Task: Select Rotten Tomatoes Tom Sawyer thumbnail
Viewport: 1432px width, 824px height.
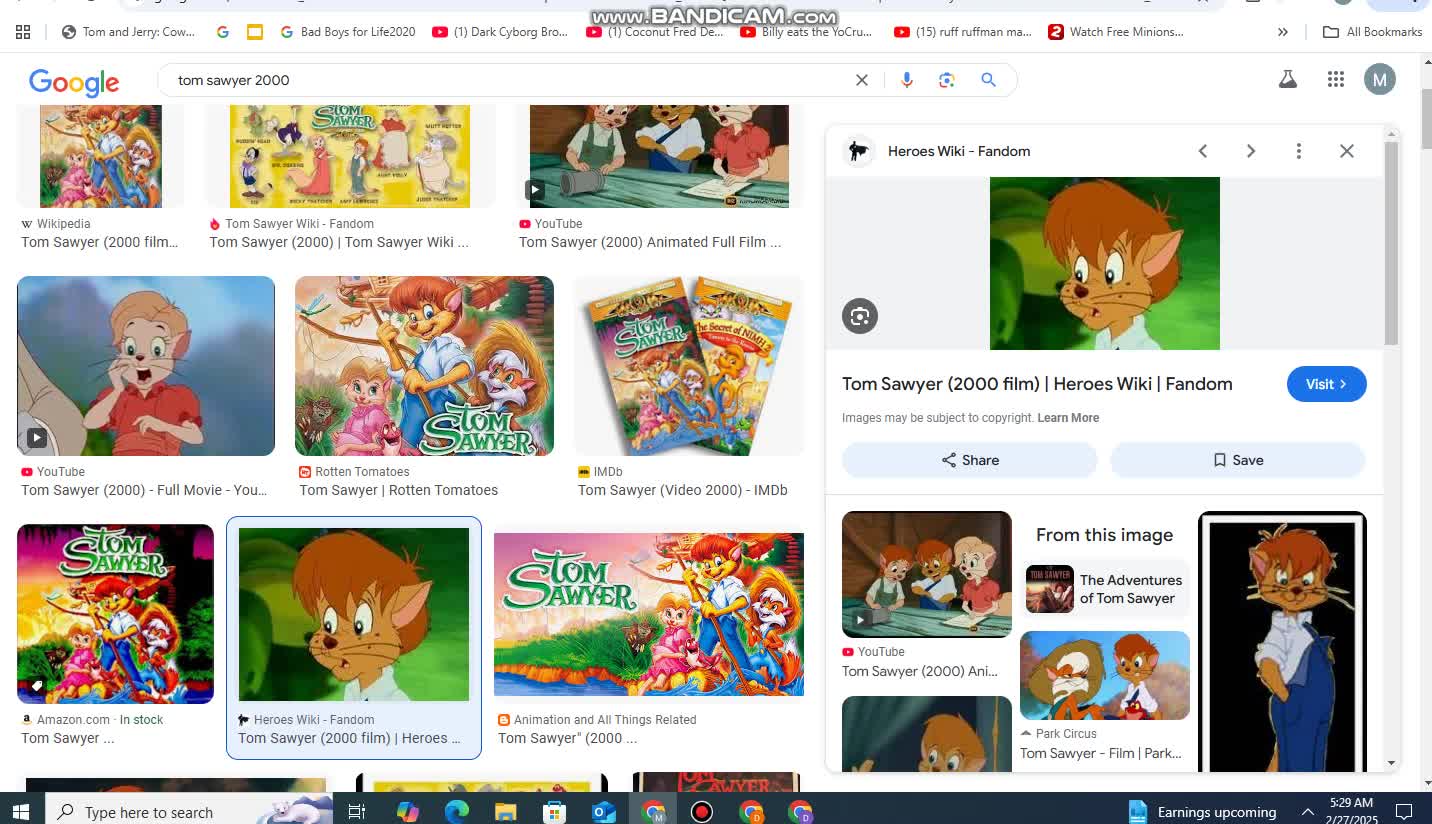Action: [x=424, y=366]
